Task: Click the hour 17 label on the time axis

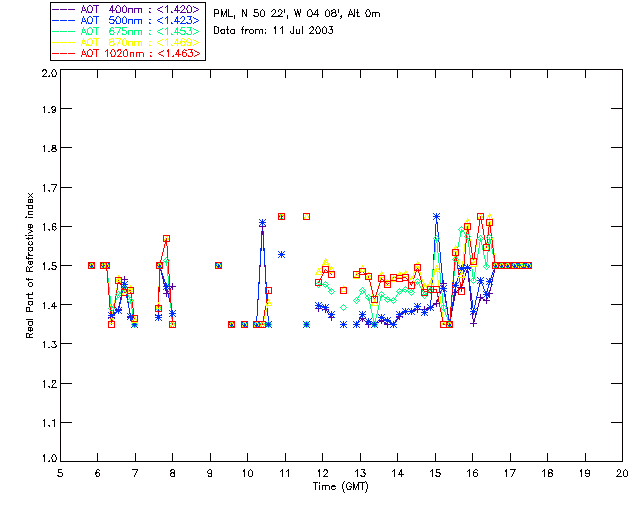Action: (510, 473)
